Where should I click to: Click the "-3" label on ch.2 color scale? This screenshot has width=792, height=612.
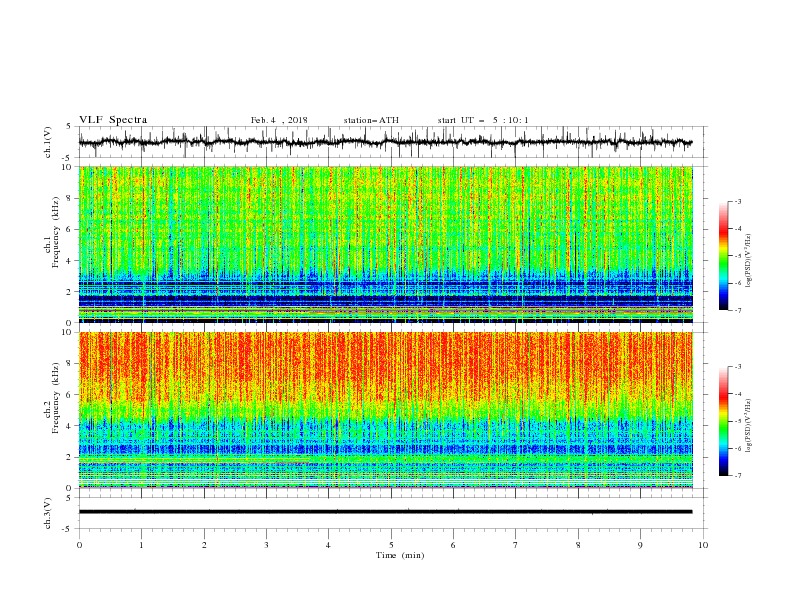pos(737,367)
